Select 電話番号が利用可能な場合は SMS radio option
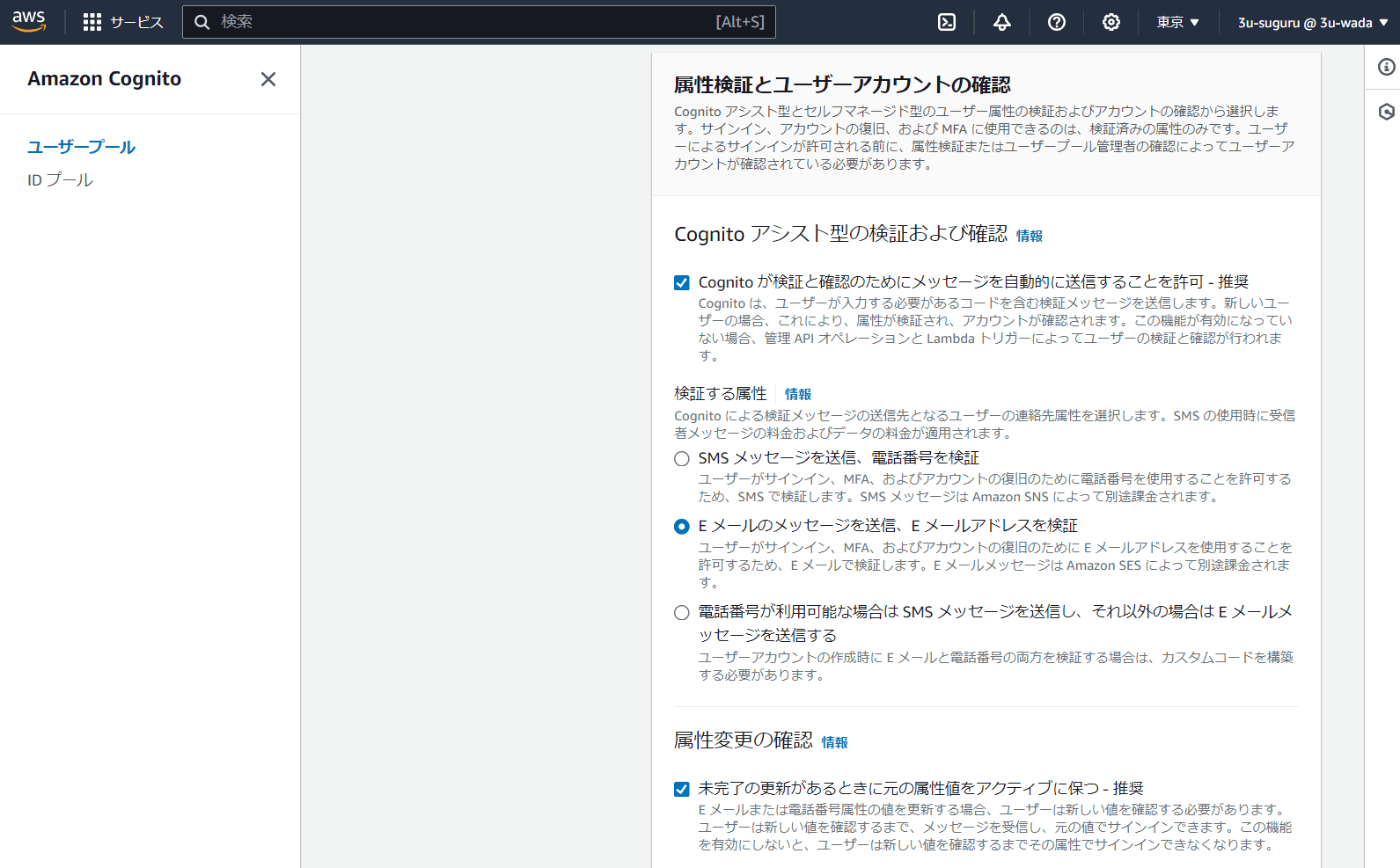This screenshot has width=1400, height=868. click(x=682, y=612)
